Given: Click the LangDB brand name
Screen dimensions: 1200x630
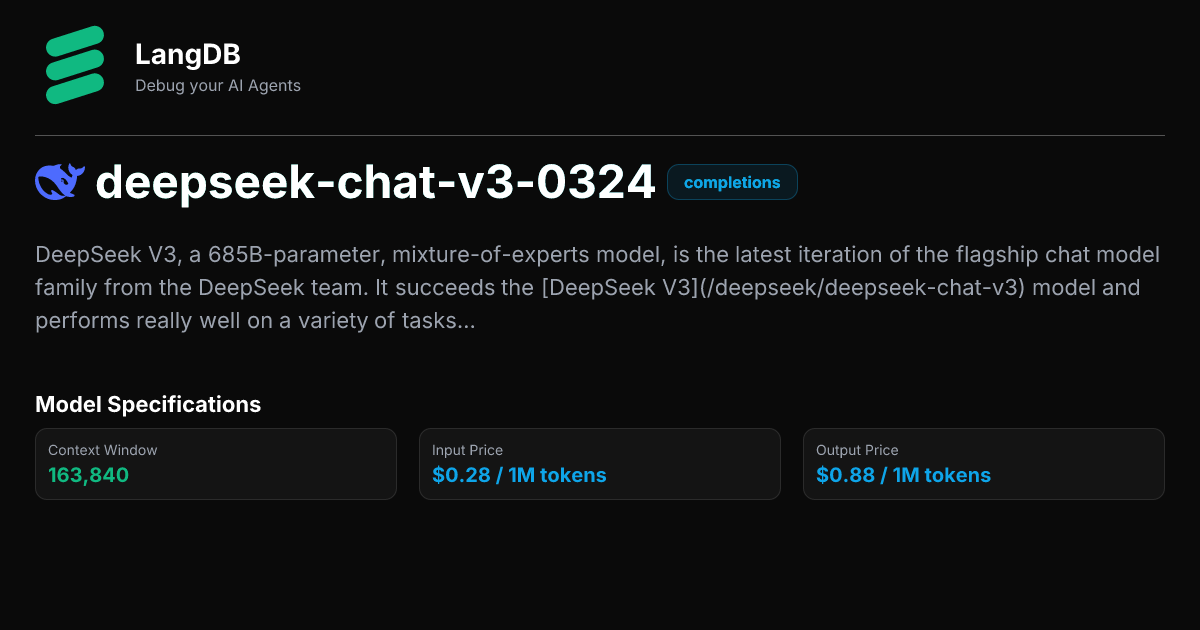Looking at the screenshot, I should pyautogui.click(x=187, y=54).
